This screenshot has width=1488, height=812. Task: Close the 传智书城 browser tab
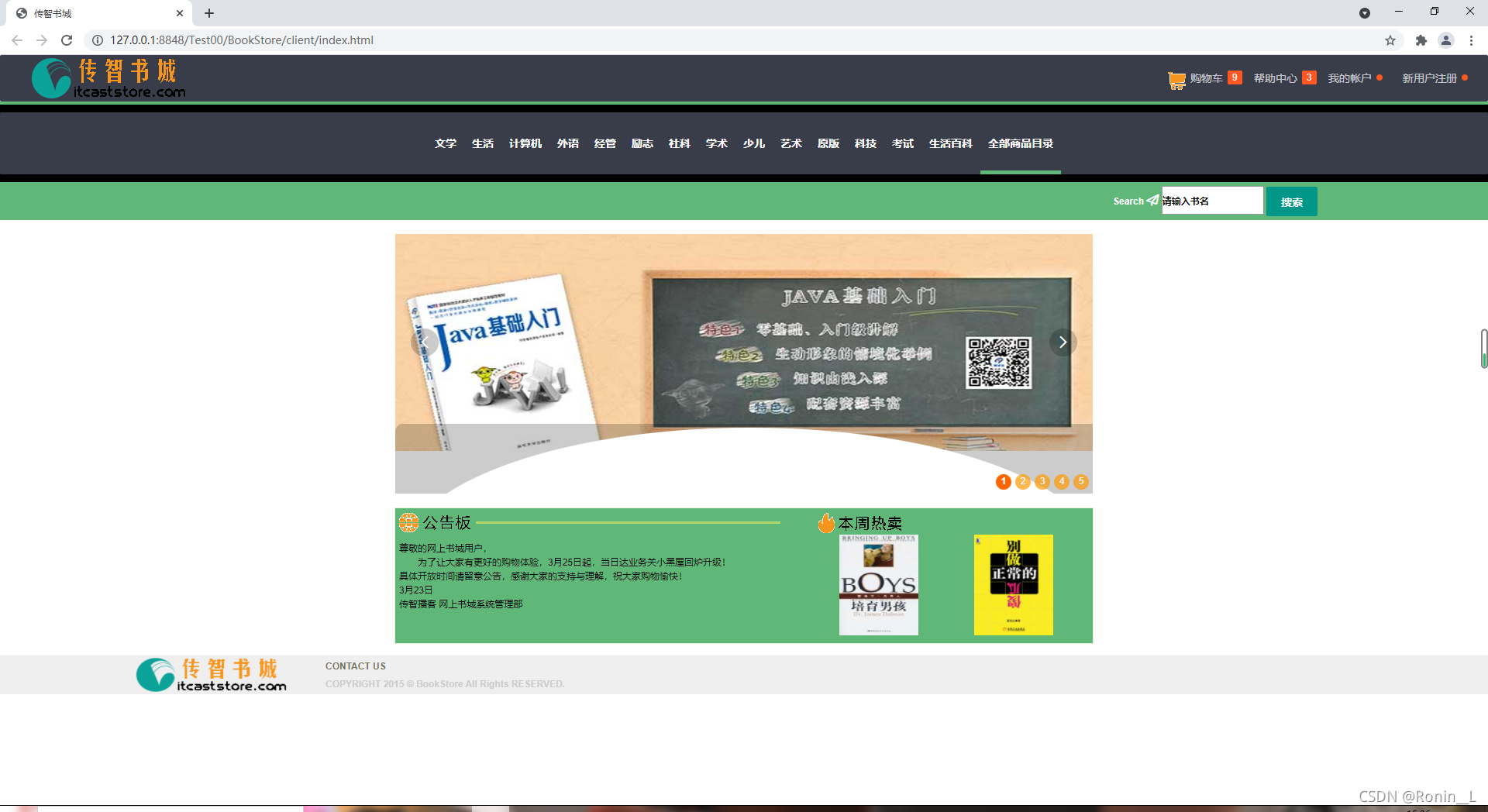[180, 13]
